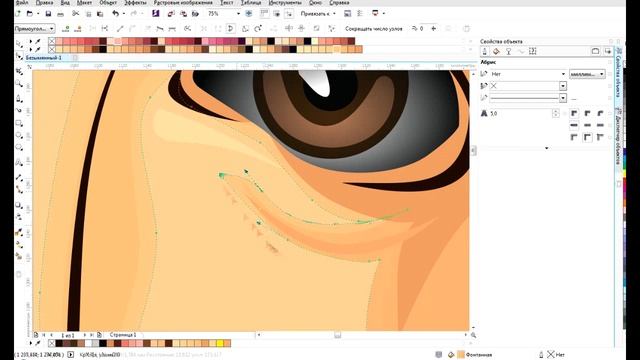Select the Parallel Dimension tool
This screenshot has height=360, width=640.
(x=19, y=177)
